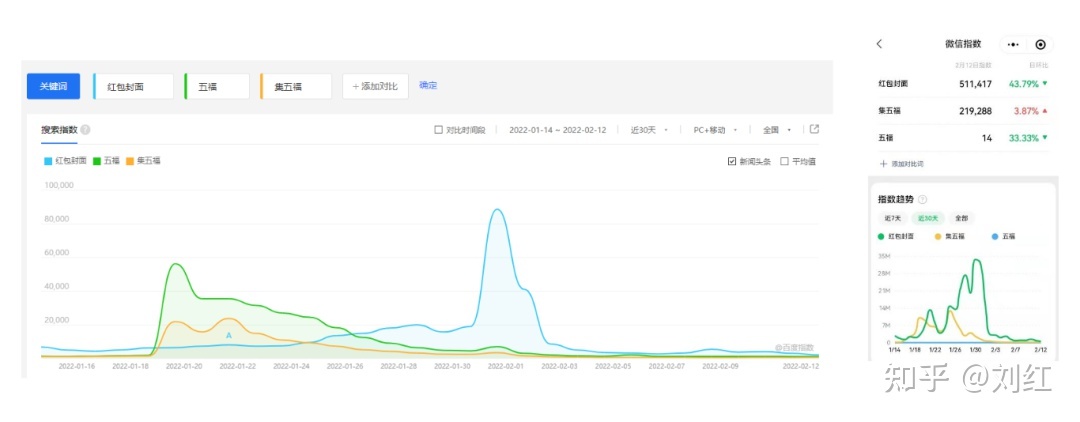Select the 近7天 tab in trend panel
The height and width of the screenshot is (422, 1080).
890,218
